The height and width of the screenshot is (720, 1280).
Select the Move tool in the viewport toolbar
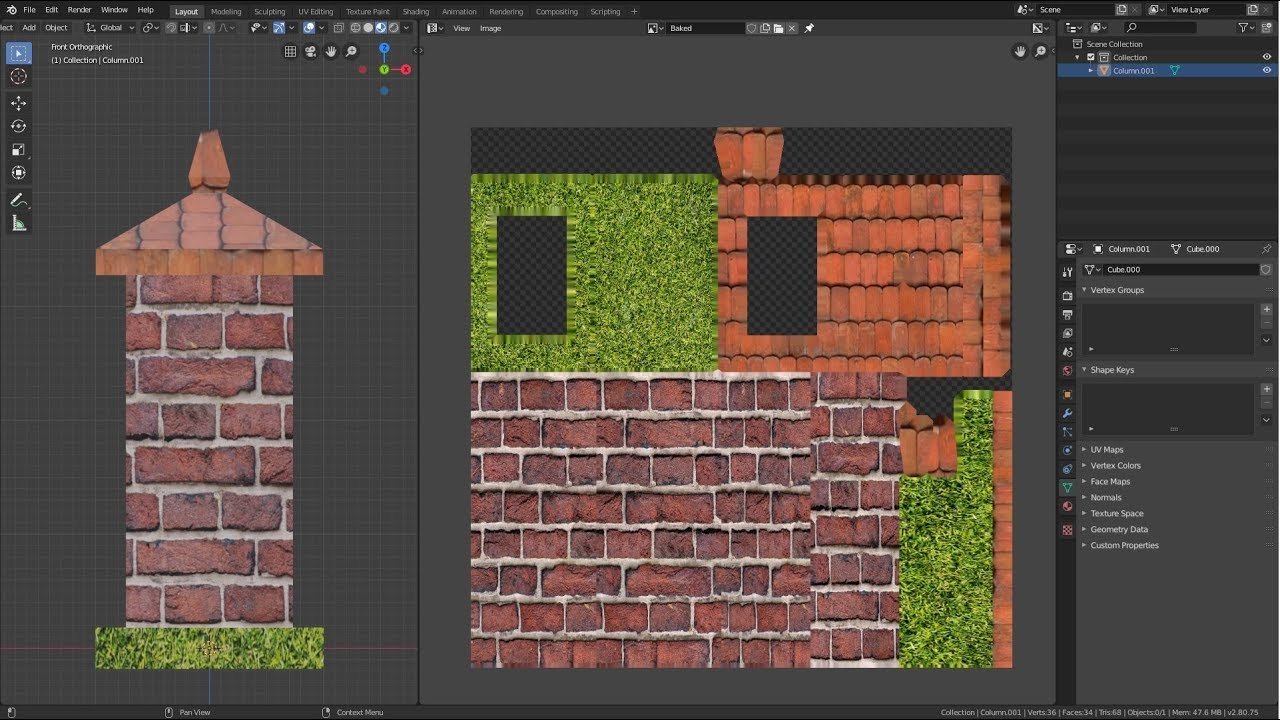pyautogui.click(x=18, y=103)
